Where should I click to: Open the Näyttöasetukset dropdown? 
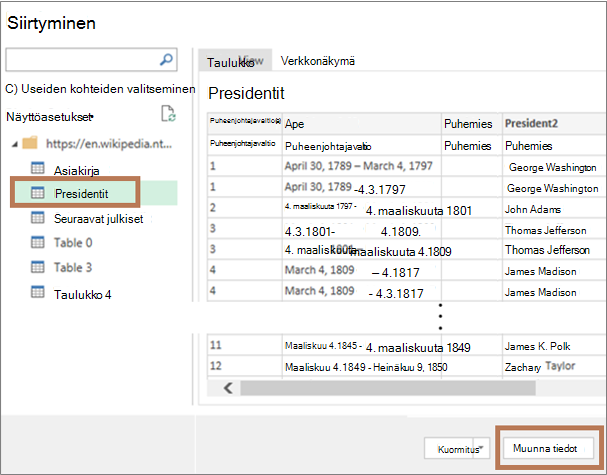click(x=50, y=117)
